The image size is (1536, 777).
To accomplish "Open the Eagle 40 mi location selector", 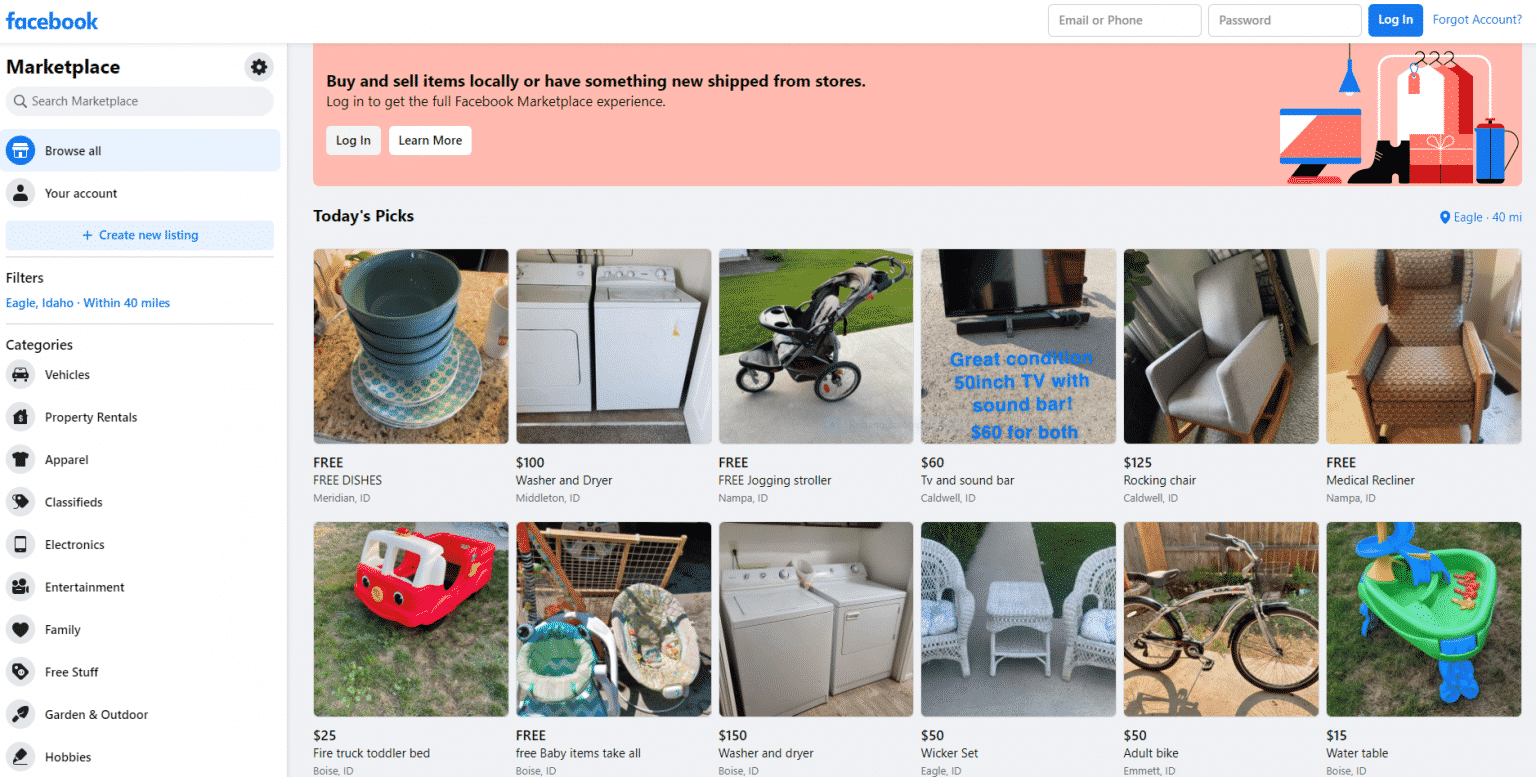I will pyautogui.click(x=1480, y=217).
